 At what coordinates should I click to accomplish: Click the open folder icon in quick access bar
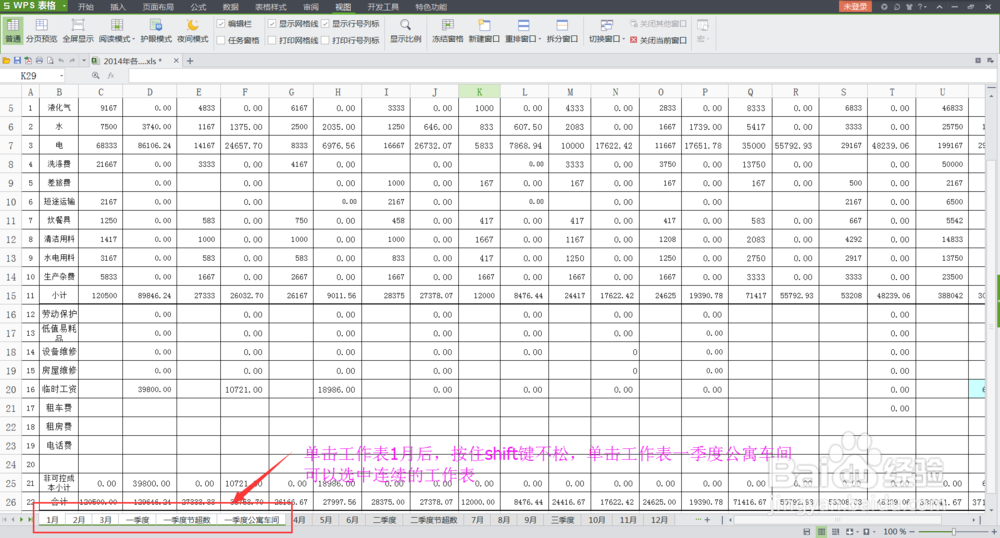point(6,61)
